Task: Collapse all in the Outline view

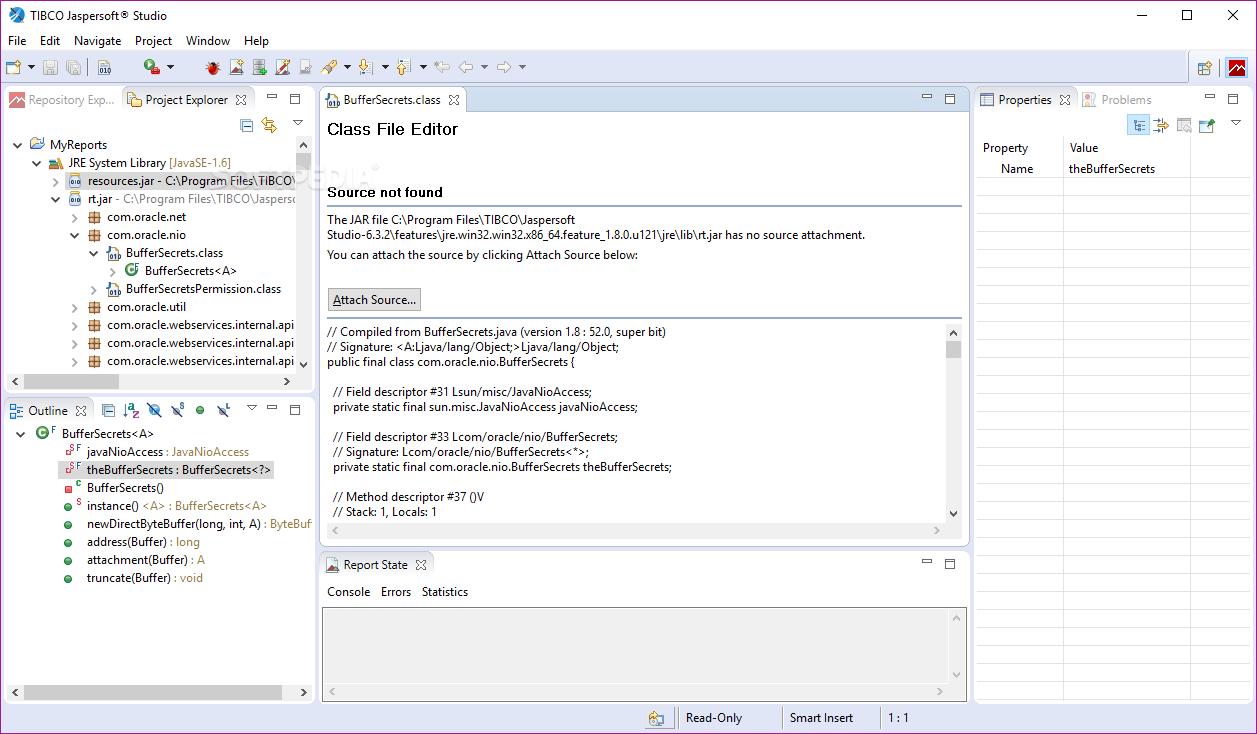Action: click(x=109, y=410)
